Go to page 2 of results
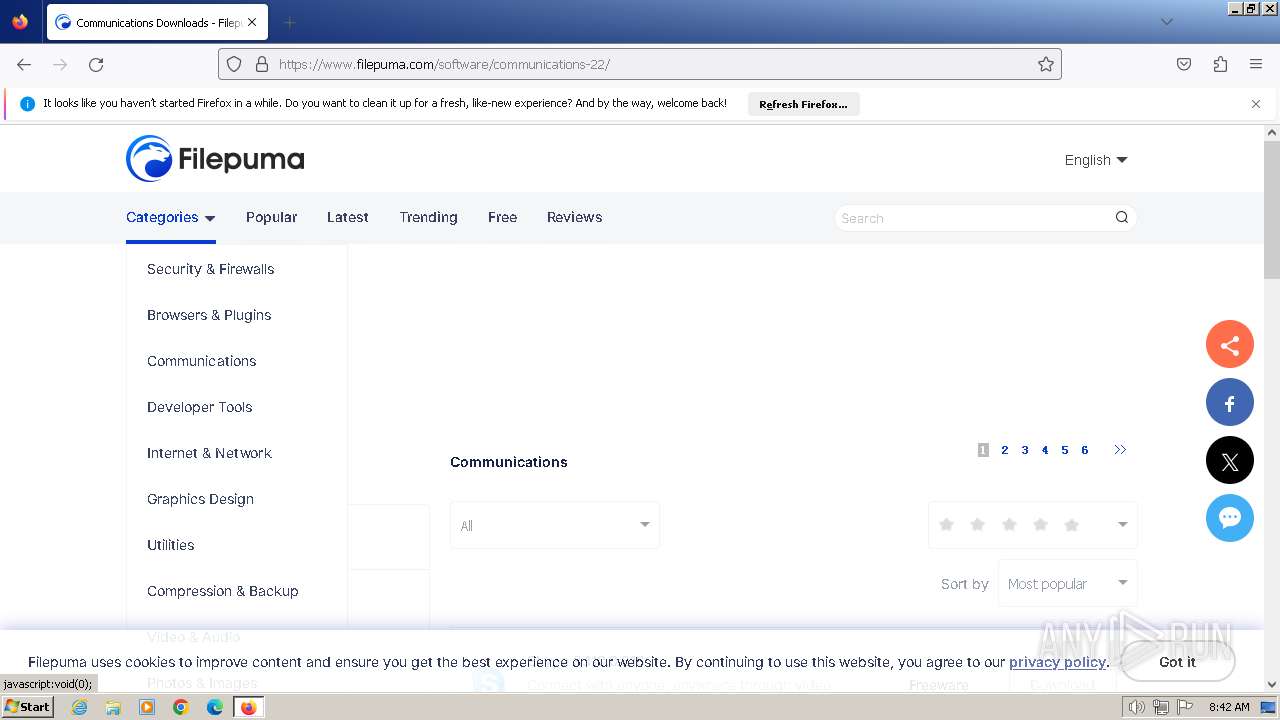 1004,450
